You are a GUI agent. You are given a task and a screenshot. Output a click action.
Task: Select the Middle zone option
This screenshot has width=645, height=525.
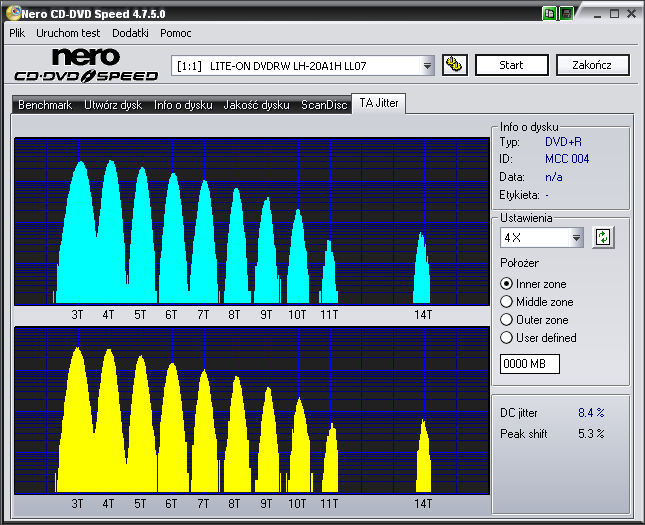click(507, 302)
